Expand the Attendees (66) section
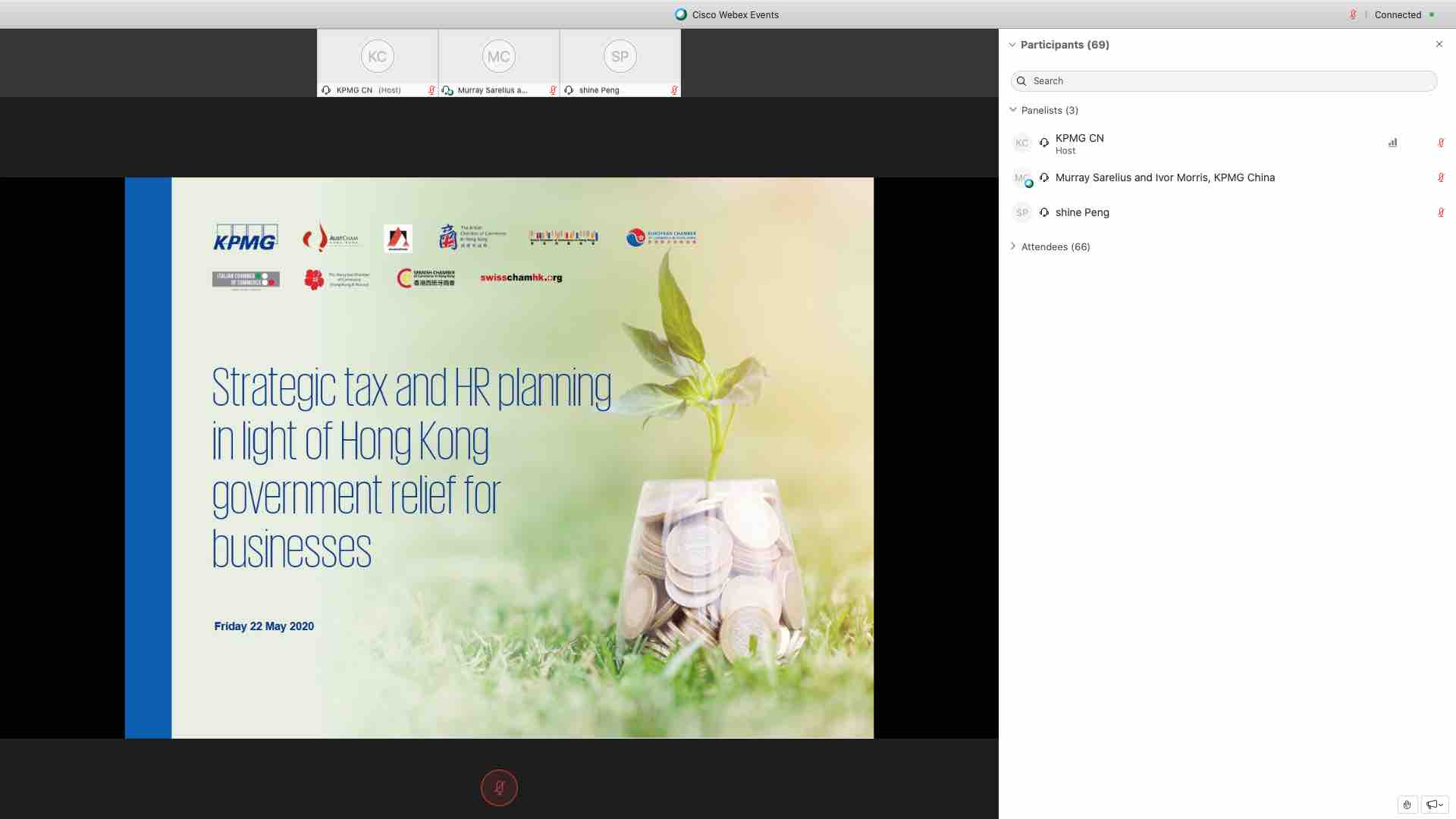This screenshot has height=819, width=1456. click(1013, 246)
